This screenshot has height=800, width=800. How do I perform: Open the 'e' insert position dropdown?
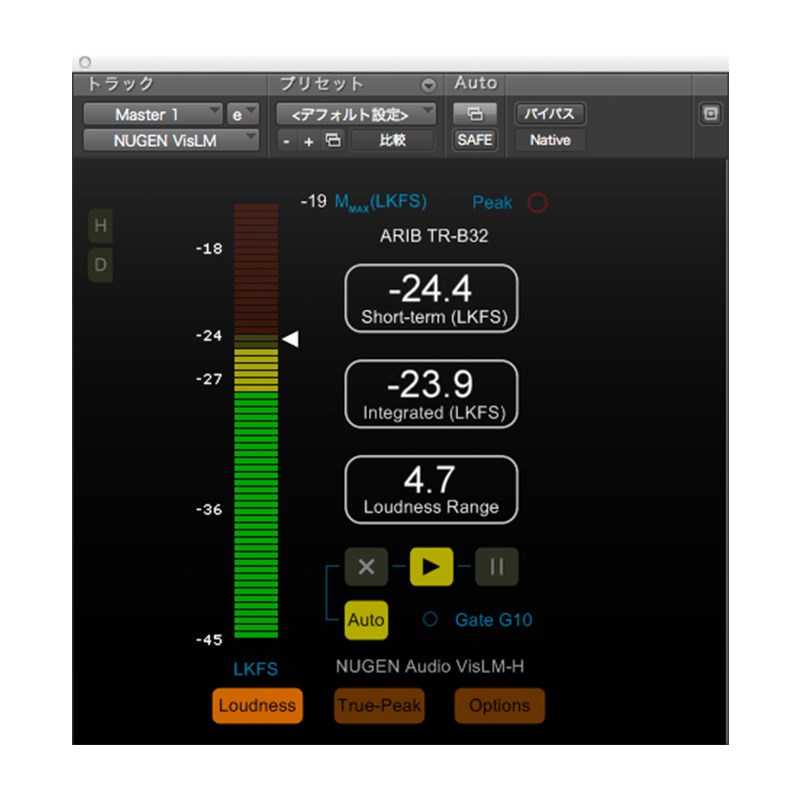(243, 114)
